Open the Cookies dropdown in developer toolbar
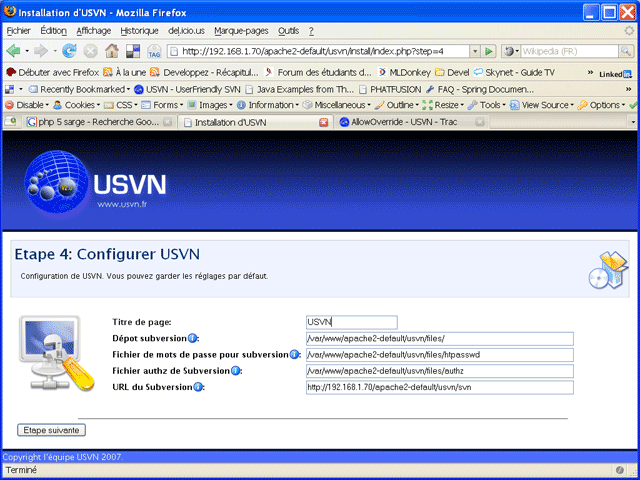Viewport: 640px width, 480px height. pyautogui.click(x=76, y=105)
